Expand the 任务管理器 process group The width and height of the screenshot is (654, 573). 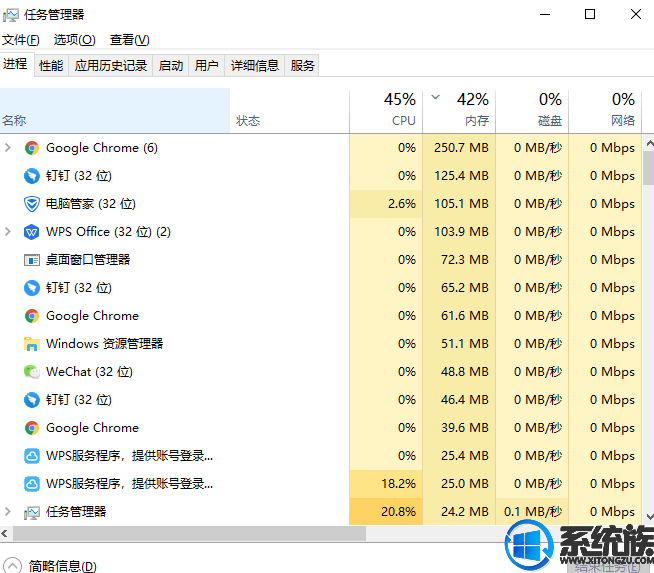coord(8,512)
